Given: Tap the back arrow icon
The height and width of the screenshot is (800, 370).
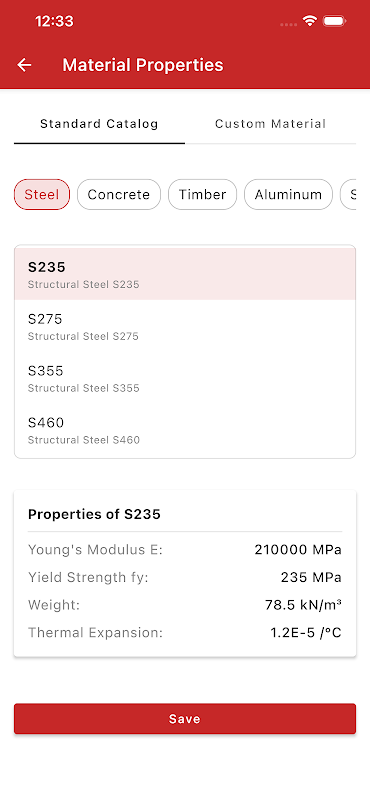Looking at the screenshot, I should (x=24, y=65).
